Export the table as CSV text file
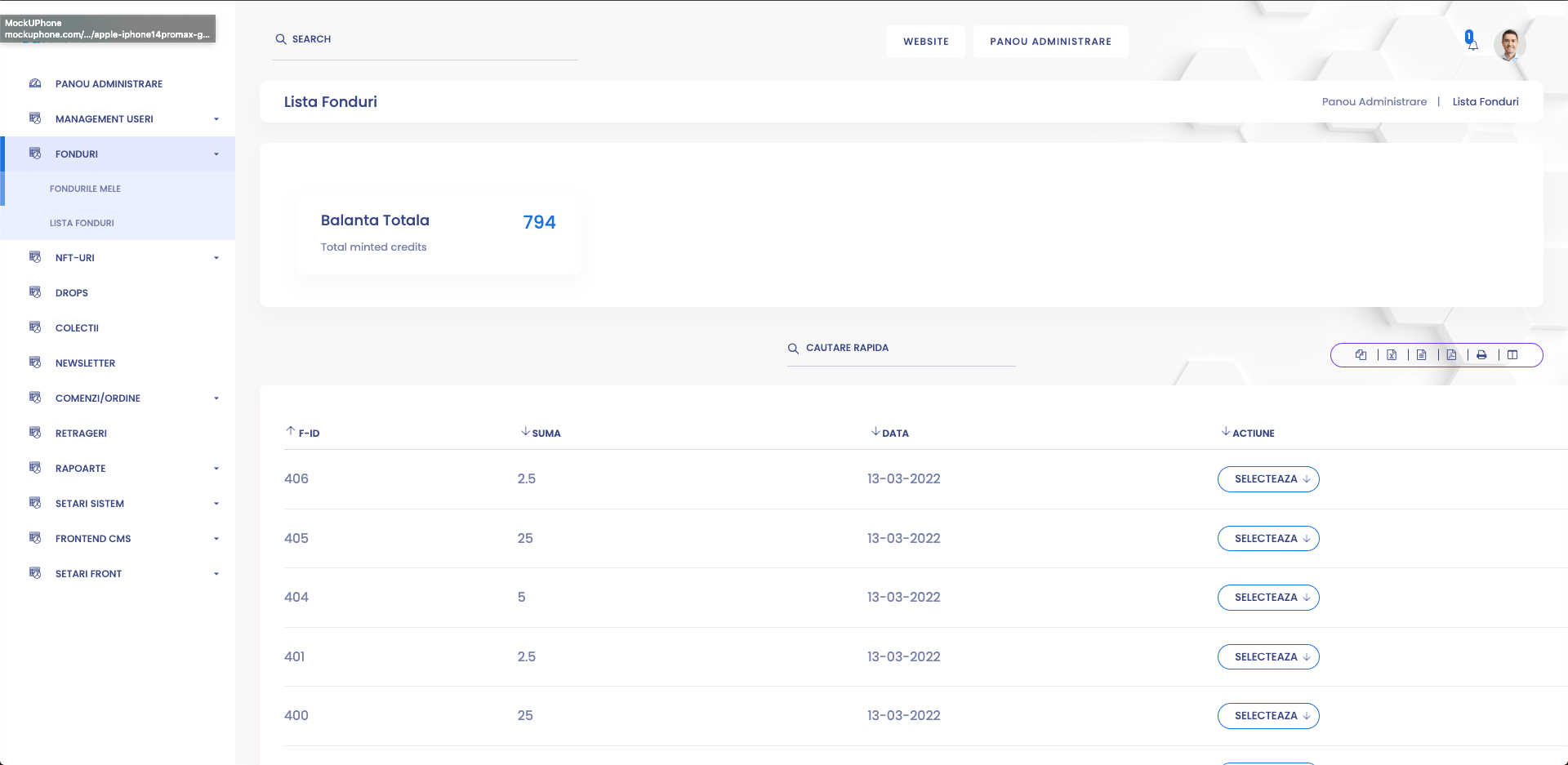The height and width of the screenshot is (765, 1568). [1422, 355]
